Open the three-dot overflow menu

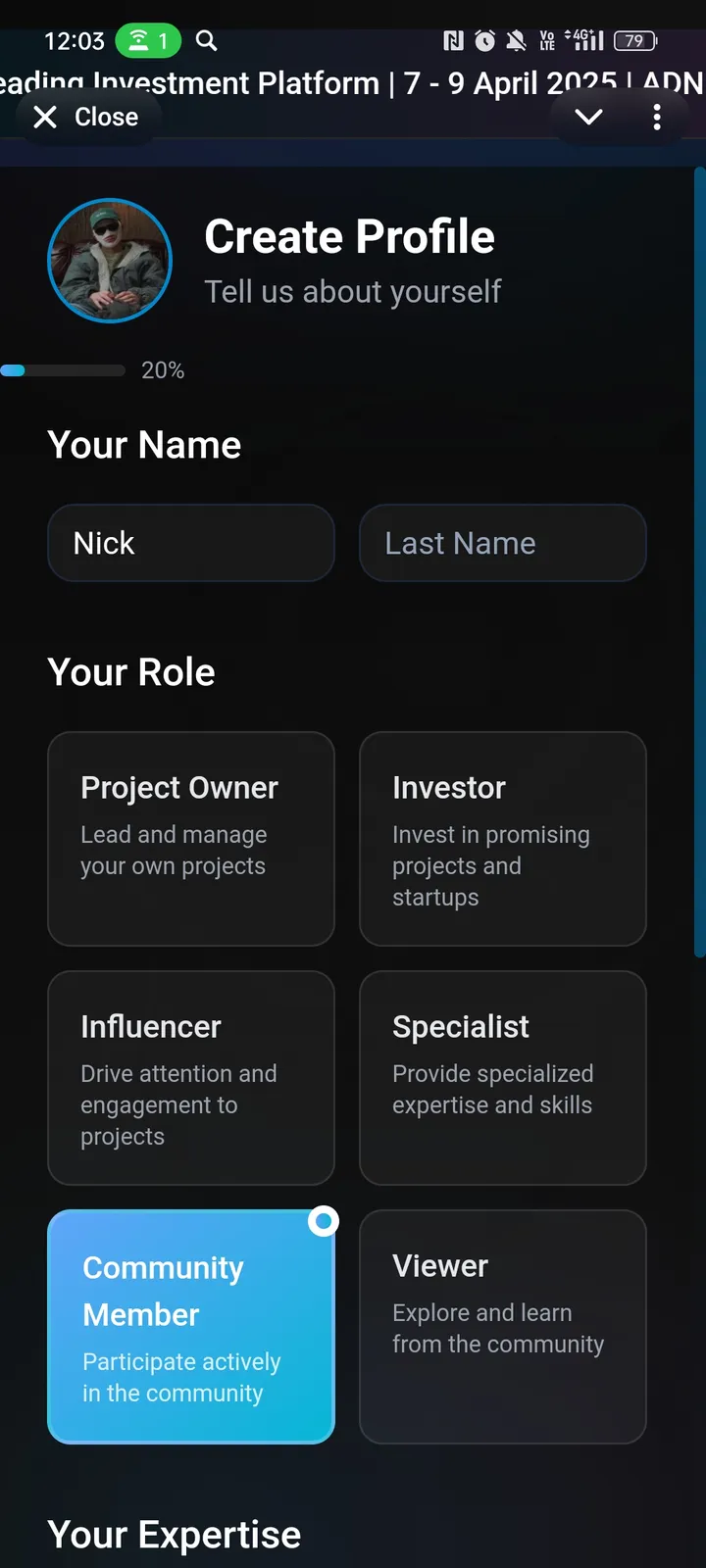(657, 118)
